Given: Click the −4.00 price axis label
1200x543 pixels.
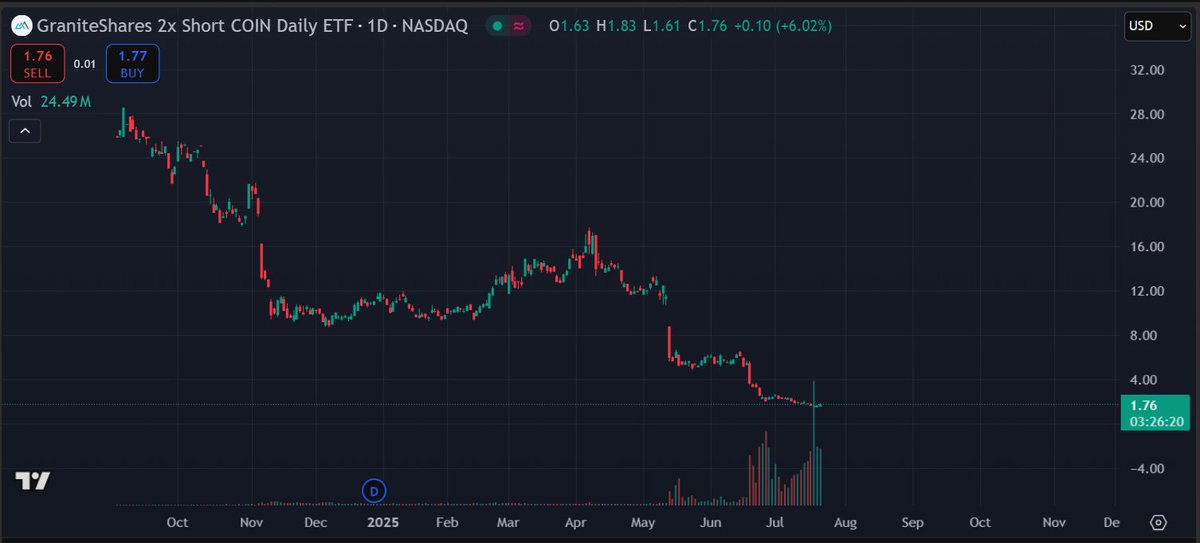Looking at the screenshot, I should coord(1146,468).
